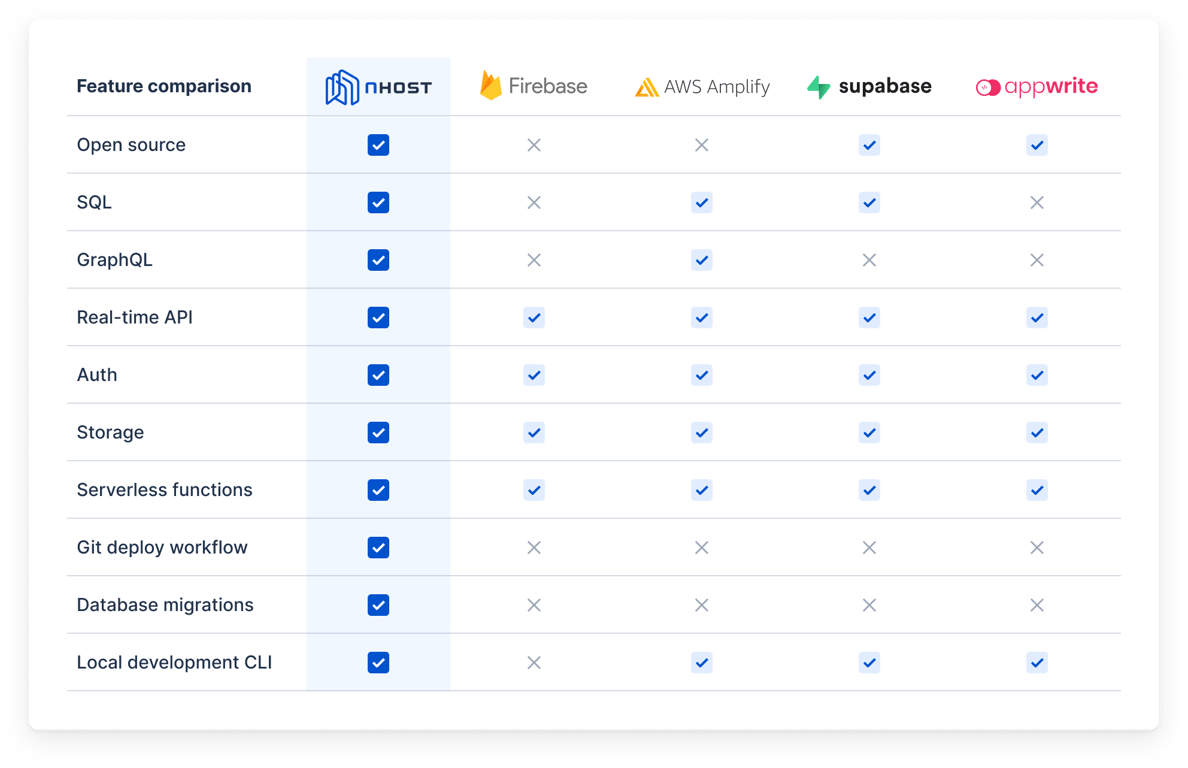Toggle Firebase Real-time API checkbox

coord(534,317)
